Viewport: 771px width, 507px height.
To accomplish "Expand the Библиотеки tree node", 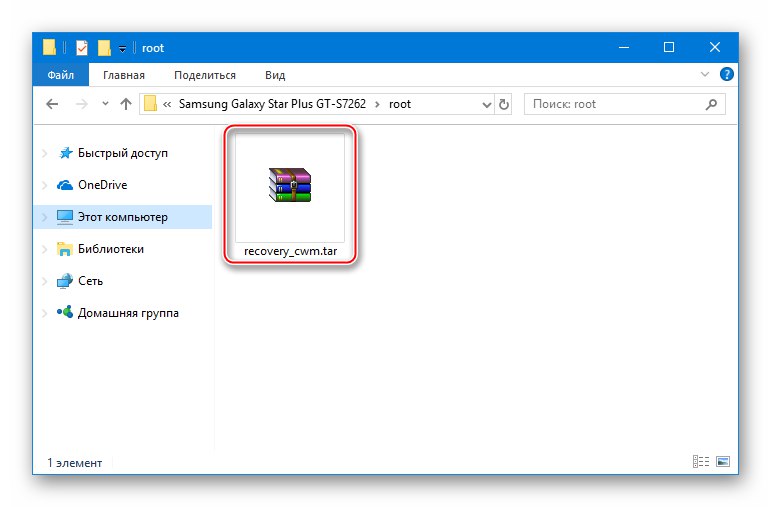I will [x=45, y=249].
